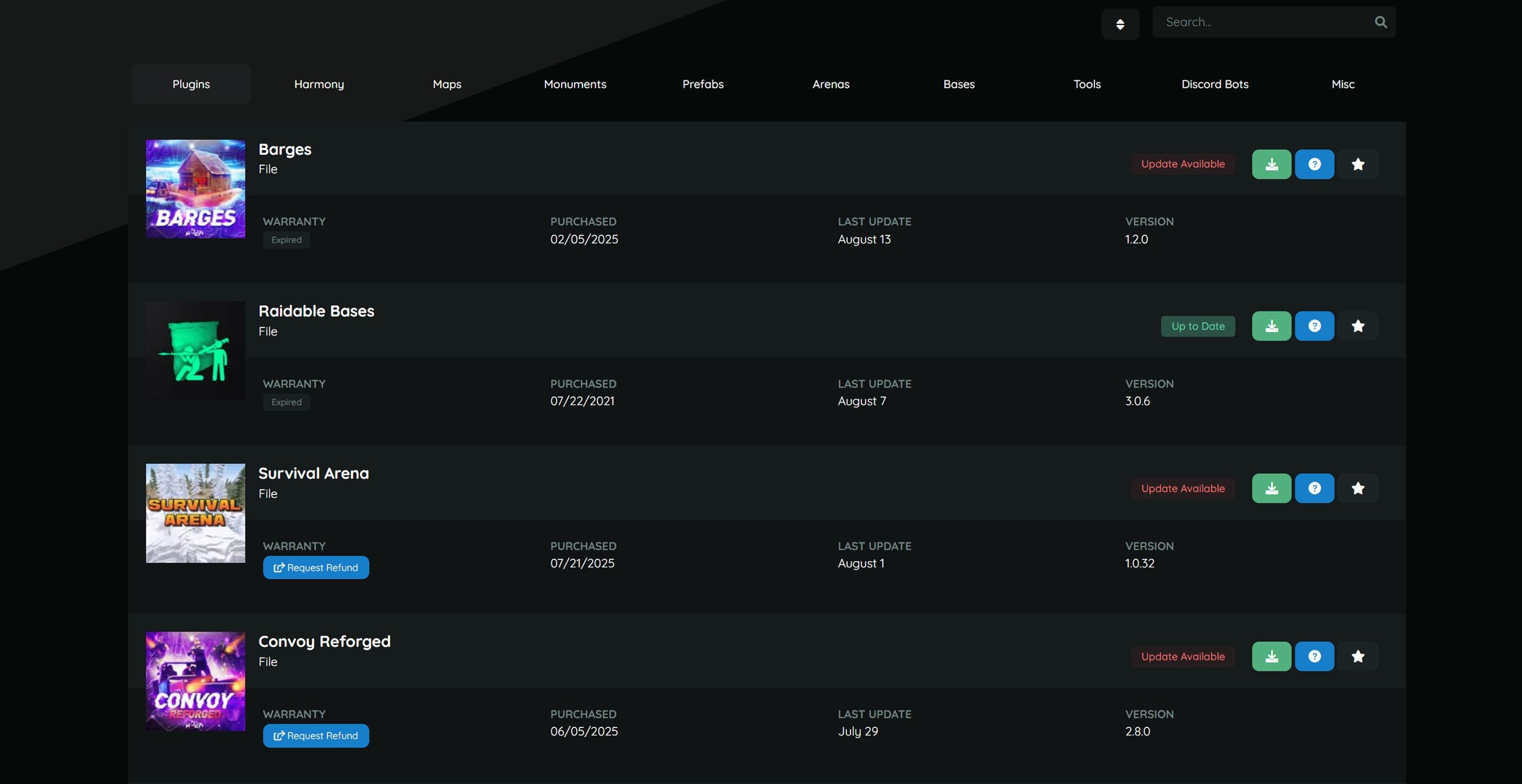
Task: Request a refund for Survival Arena
Action: [x=316, y=568]
